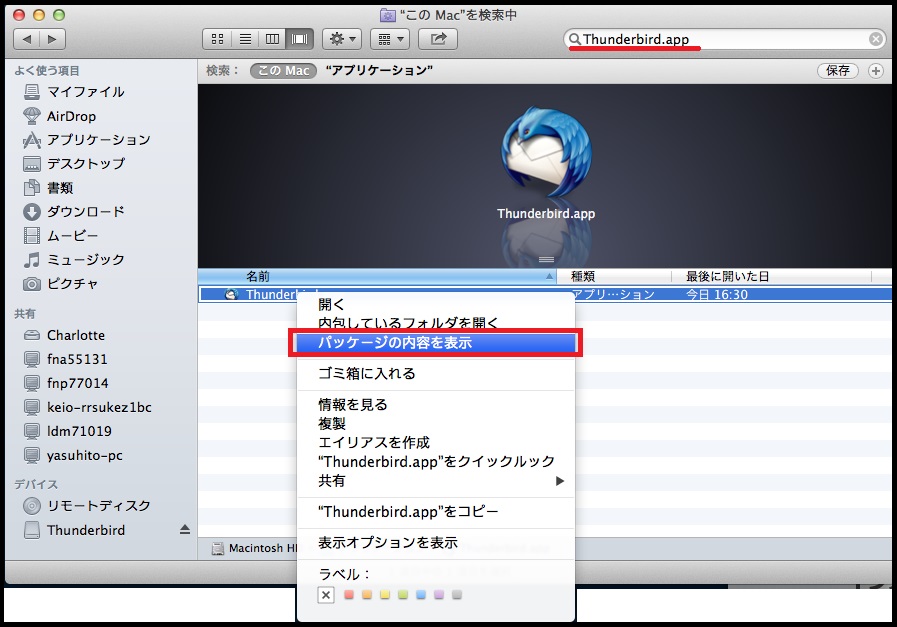This screenshot has width=897, height=627.
Task: Switch to column view mode
Action: tap(272, 39)
